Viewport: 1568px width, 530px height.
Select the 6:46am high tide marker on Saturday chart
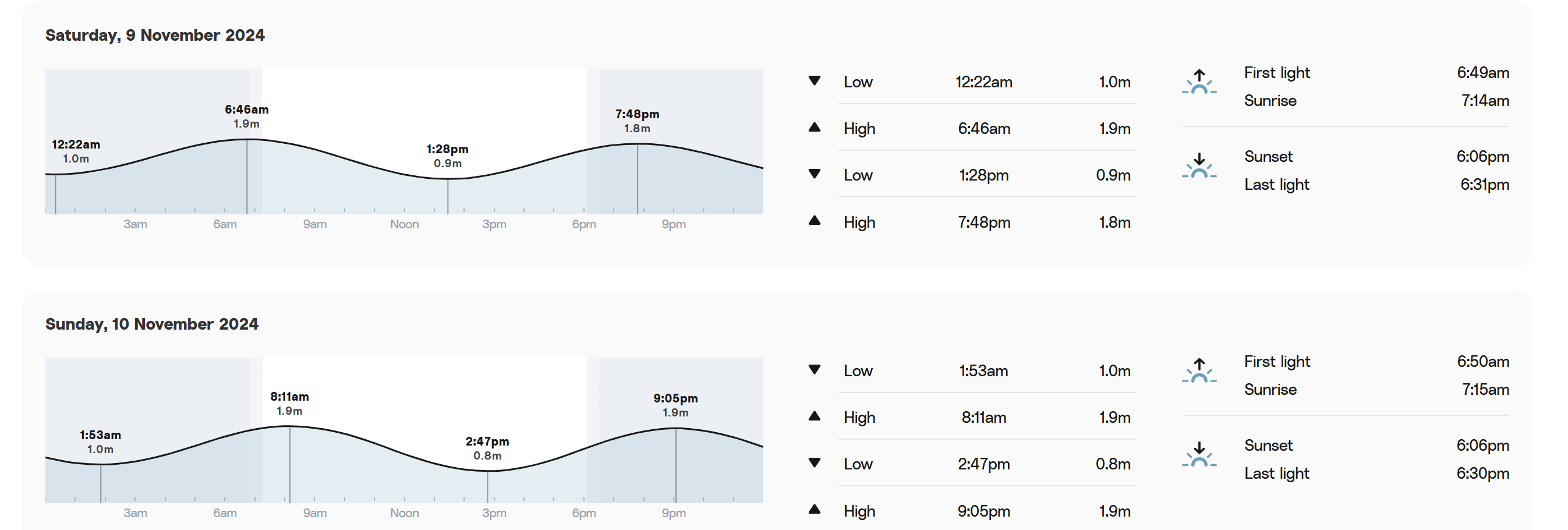[x=246, y=116]
